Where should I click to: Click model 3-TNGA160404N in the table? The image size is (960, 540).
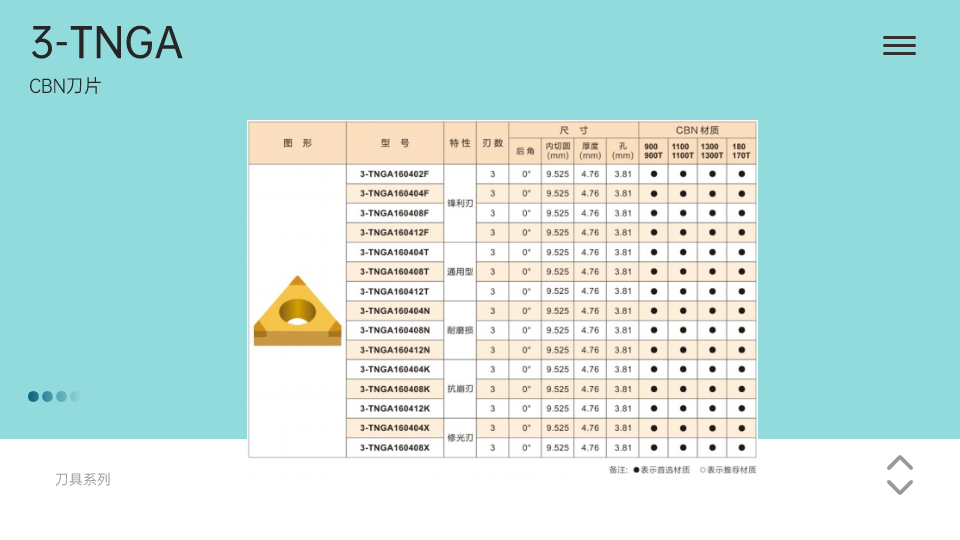[394, 311]
